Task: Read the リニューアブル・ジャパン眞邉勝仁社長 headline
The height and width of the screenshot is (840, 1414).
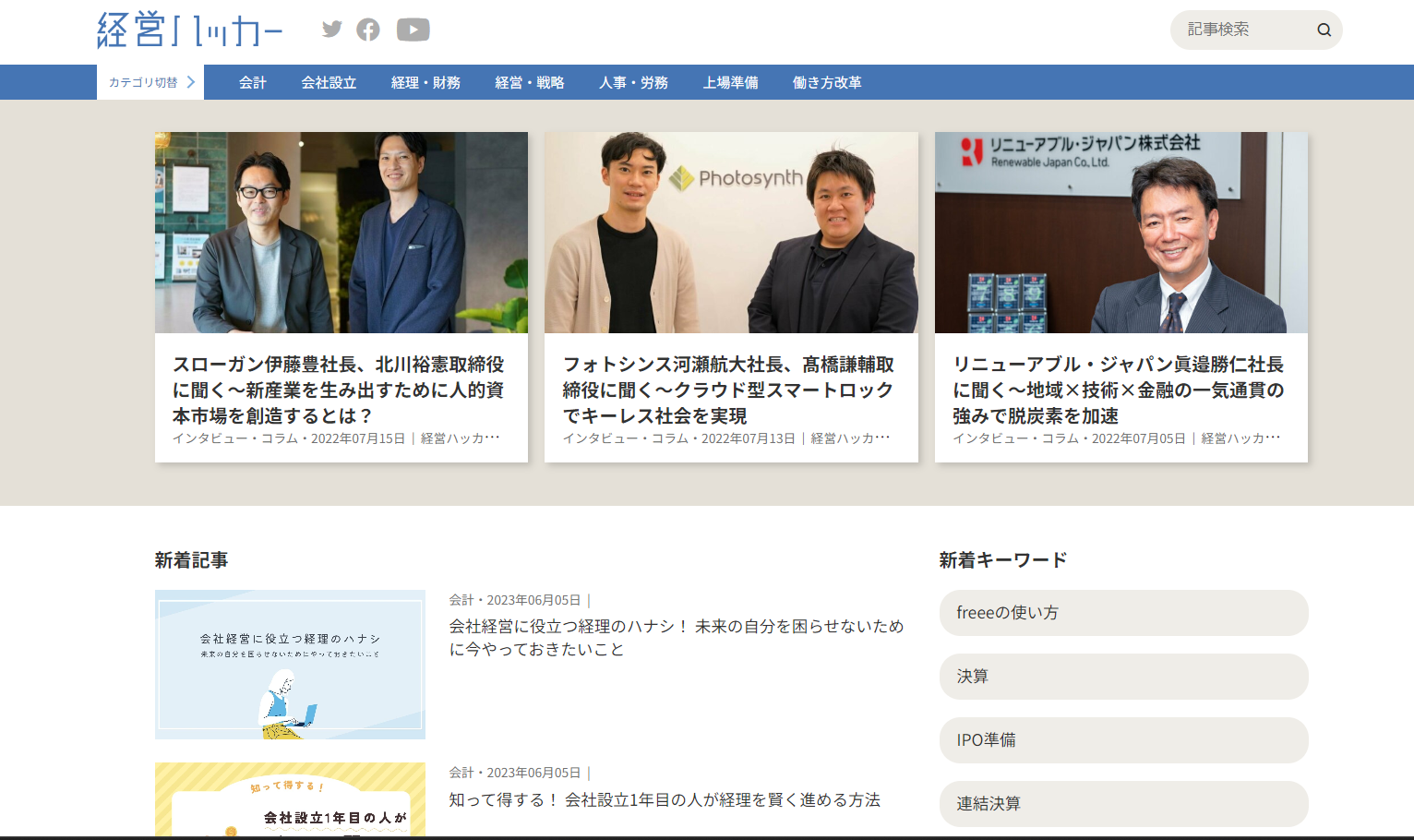Action: [x=1119, y=390]
